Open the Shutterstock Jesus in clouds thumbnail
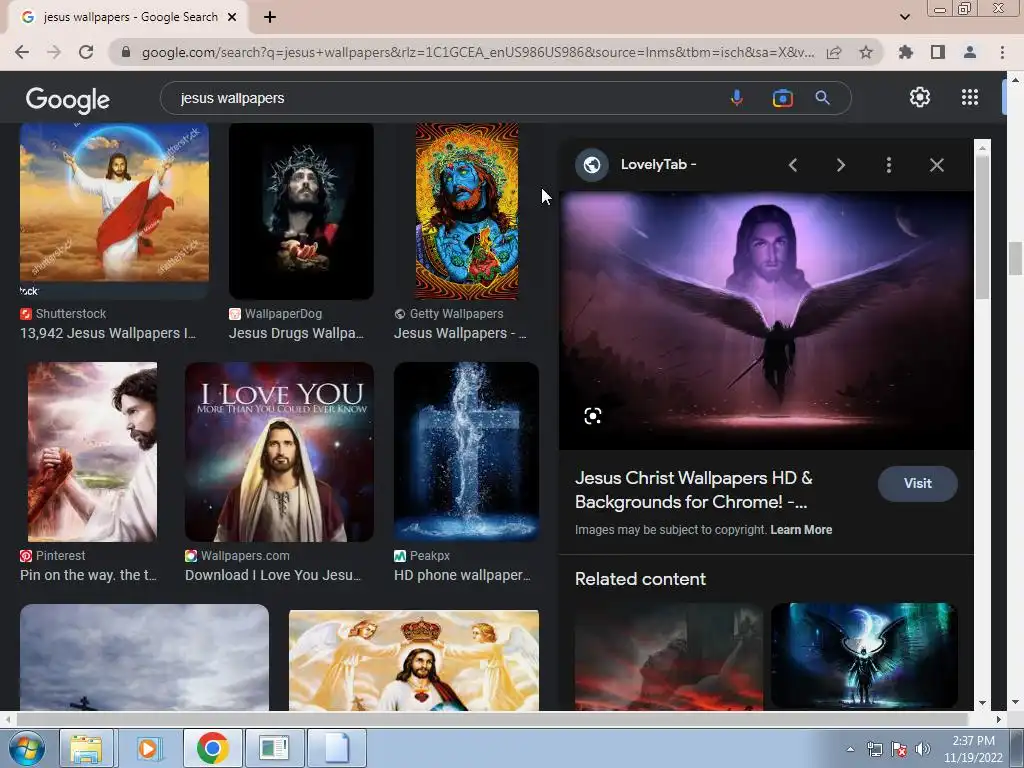This screenshot has height=768, width=1024. coord(114,211)
